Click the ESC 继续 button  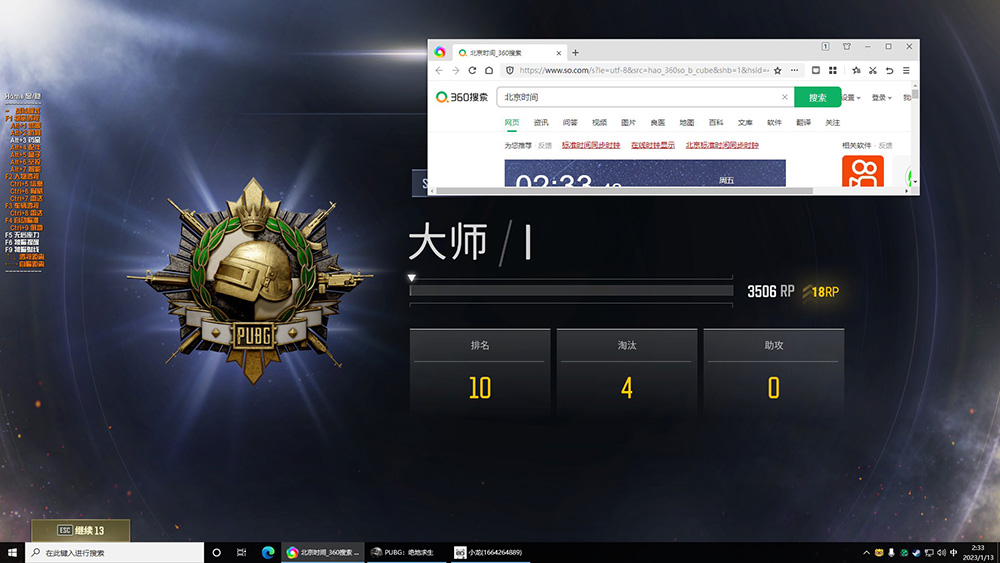point(80,530)
